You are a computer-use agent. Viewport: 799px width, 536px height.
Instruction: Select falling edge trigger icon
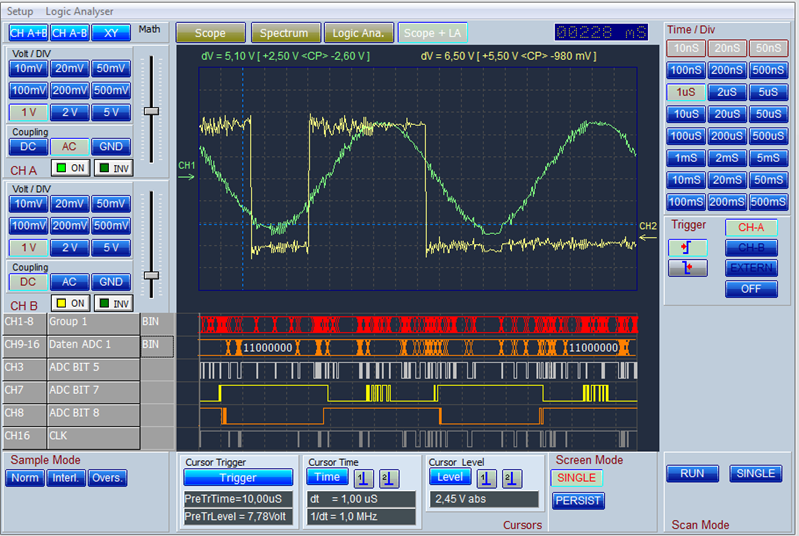[687, 267]
